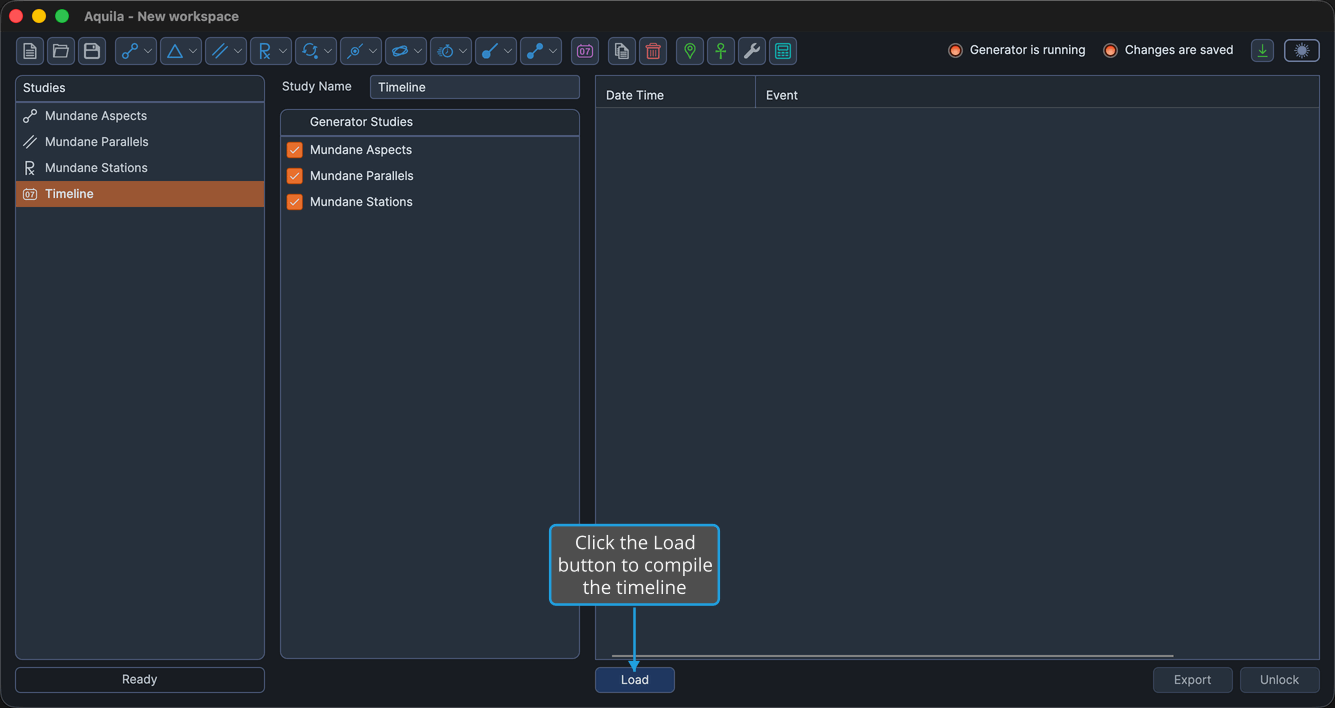Open dropdown arrow beside triangle icon
Screen dimensions: 1335x708
(193, 51)
